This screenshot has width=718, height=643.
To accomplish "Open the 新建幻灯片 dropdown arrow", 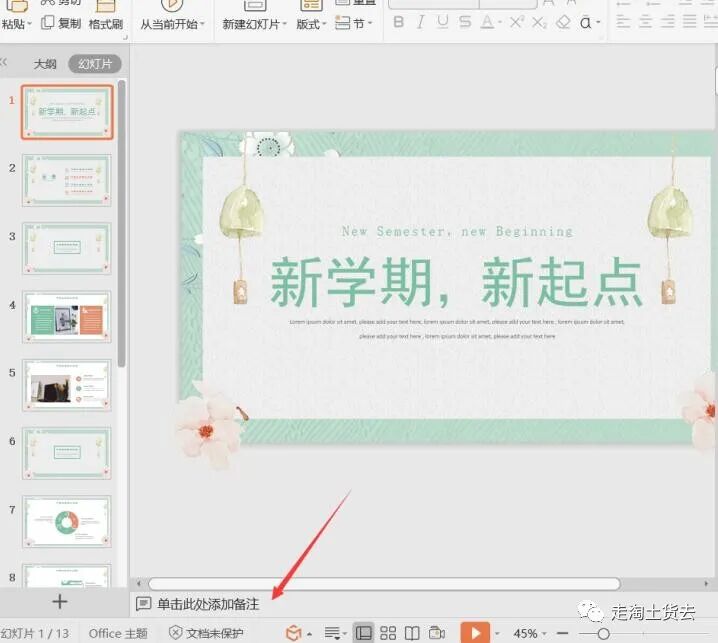I will 284,24.
